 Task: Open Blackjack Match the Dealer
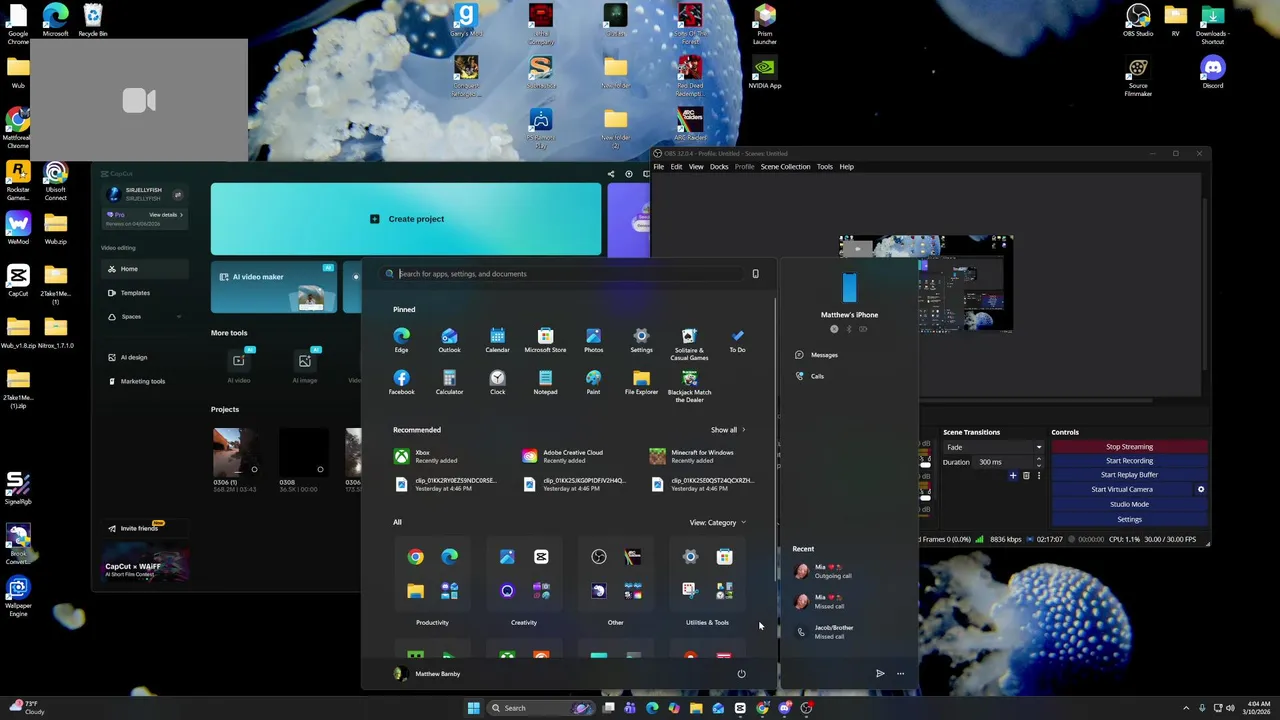pos(689,385)
